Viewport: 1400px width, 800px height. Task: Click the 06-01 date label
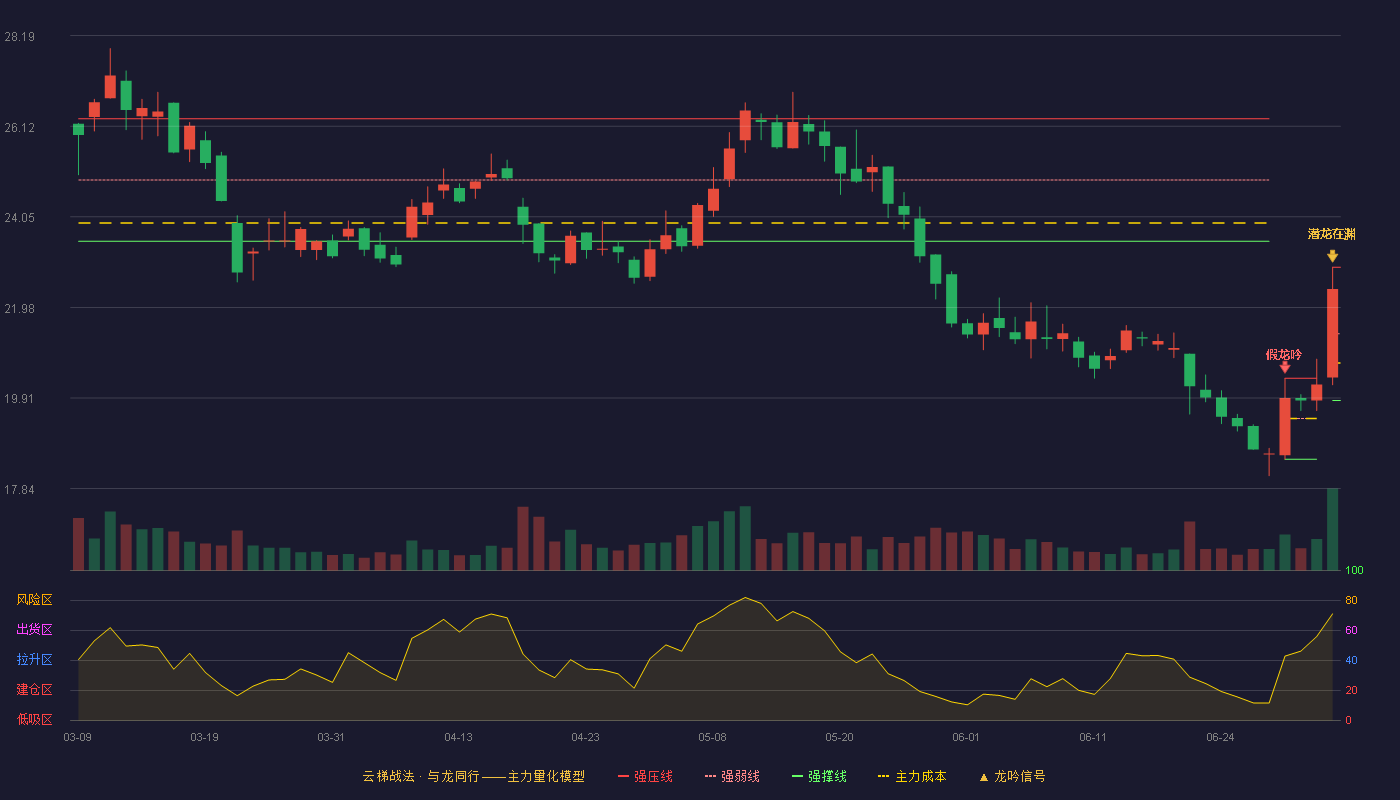pyautogui.click(x=966, y=737)
